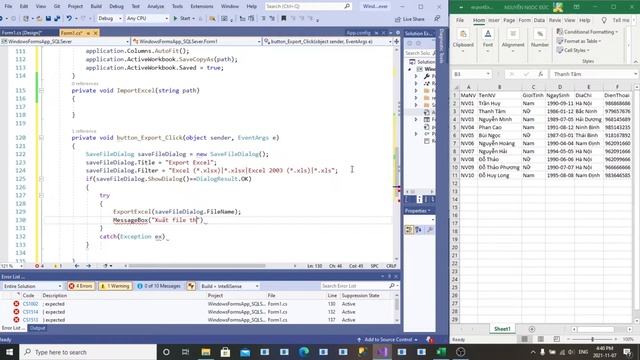Click the Windows Start button
This screenshot has height=360, width=640.
pyautogui.click(x=9, y=352)
